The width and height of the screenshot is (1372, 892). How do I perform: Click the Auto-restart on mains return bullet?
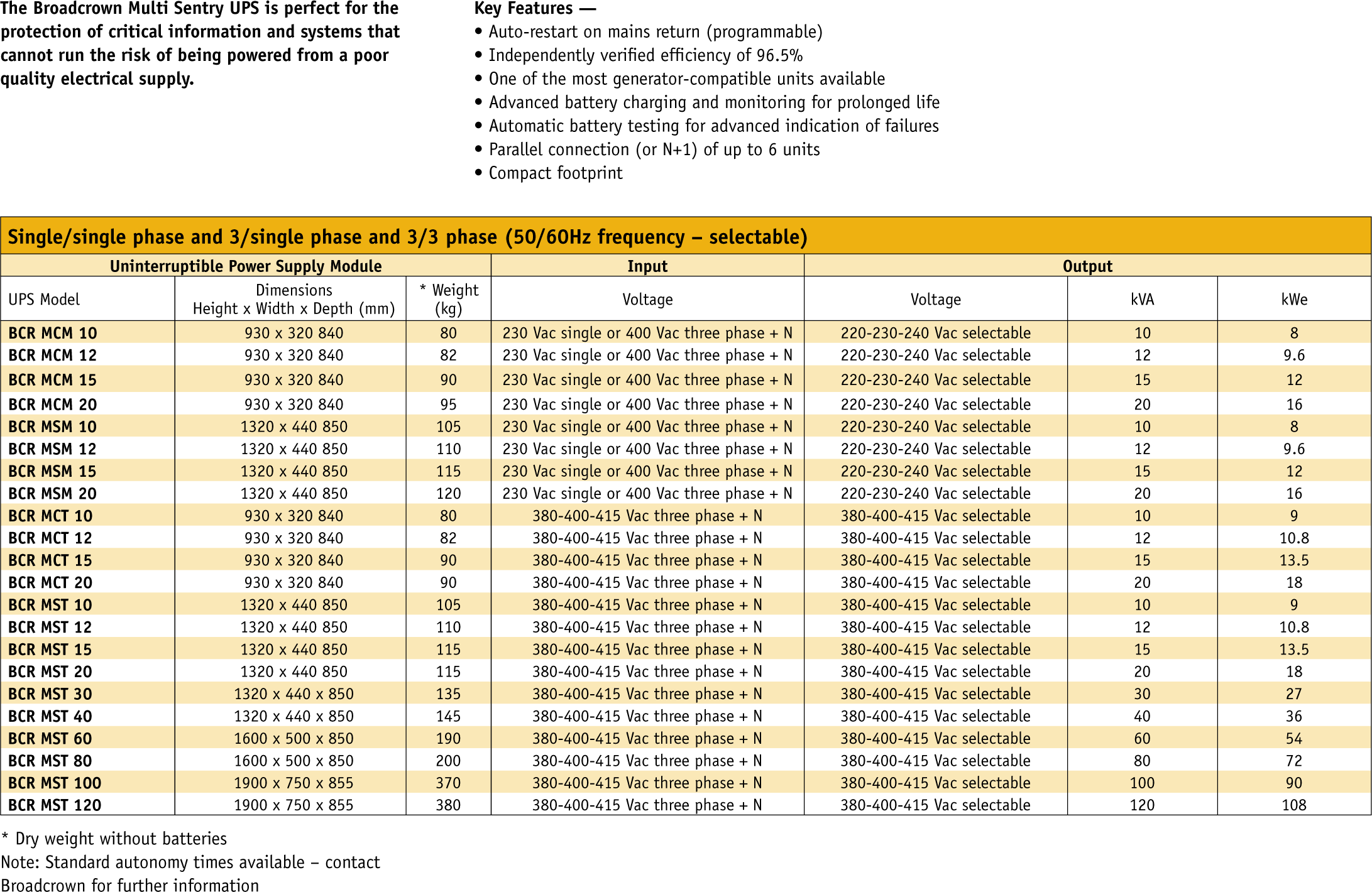coord(649,32)
